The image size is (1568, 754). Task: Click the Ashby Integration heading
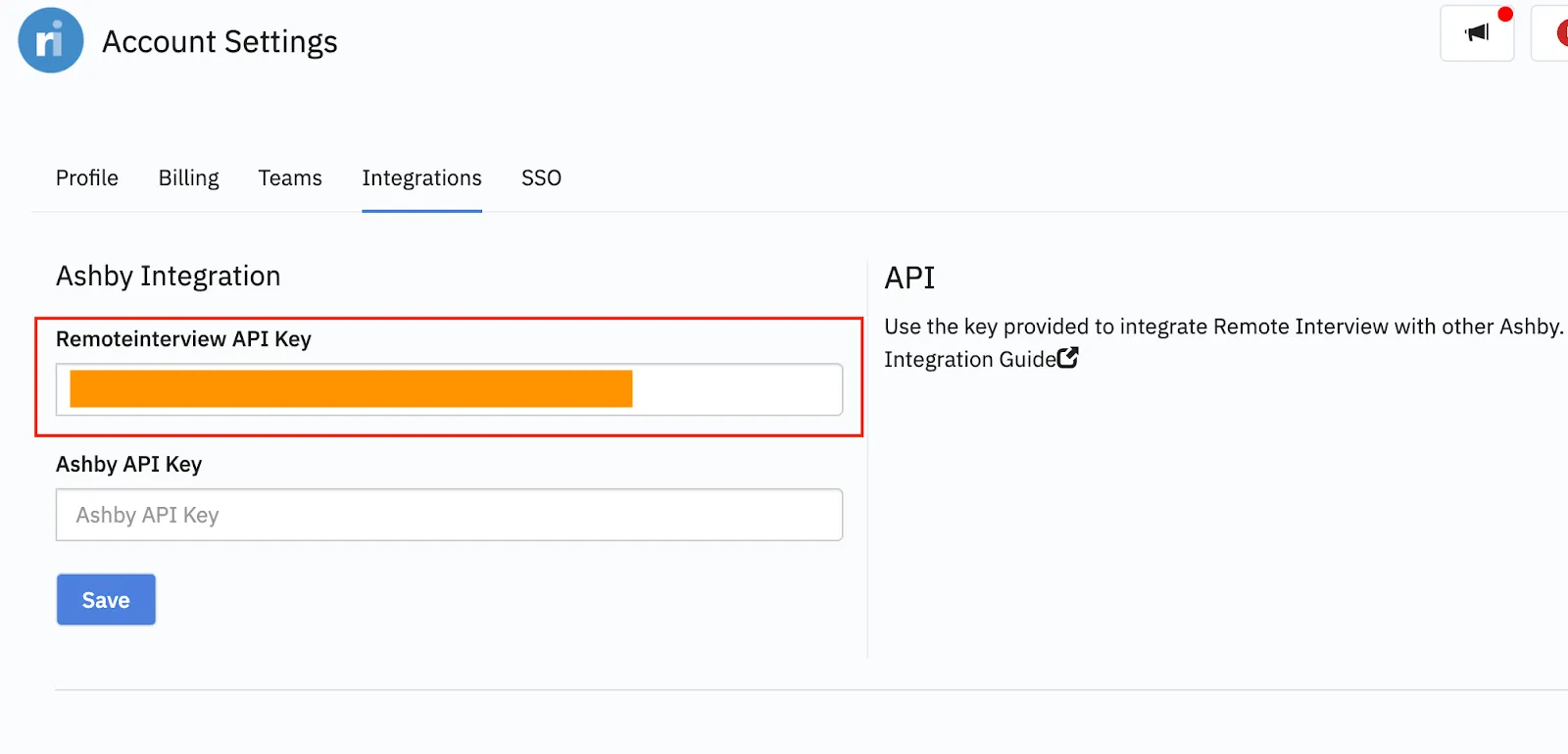[x=169, y=276]
